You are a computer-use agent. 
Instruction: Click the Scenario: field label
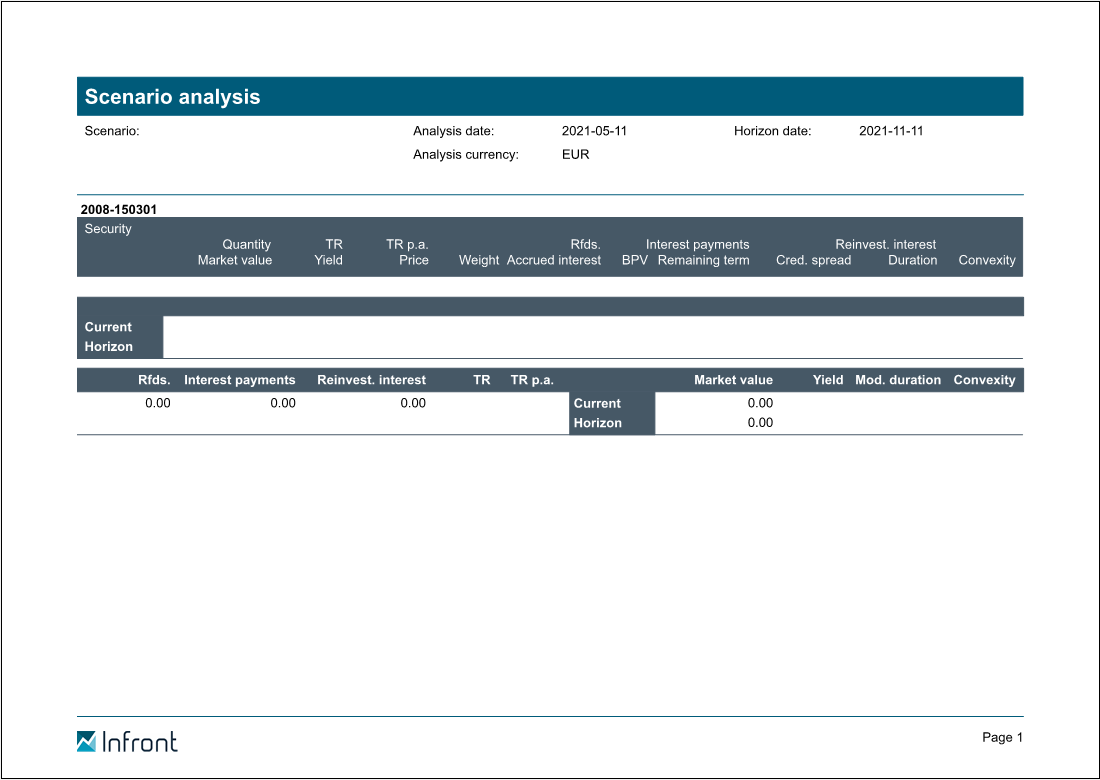coord(112,131)
